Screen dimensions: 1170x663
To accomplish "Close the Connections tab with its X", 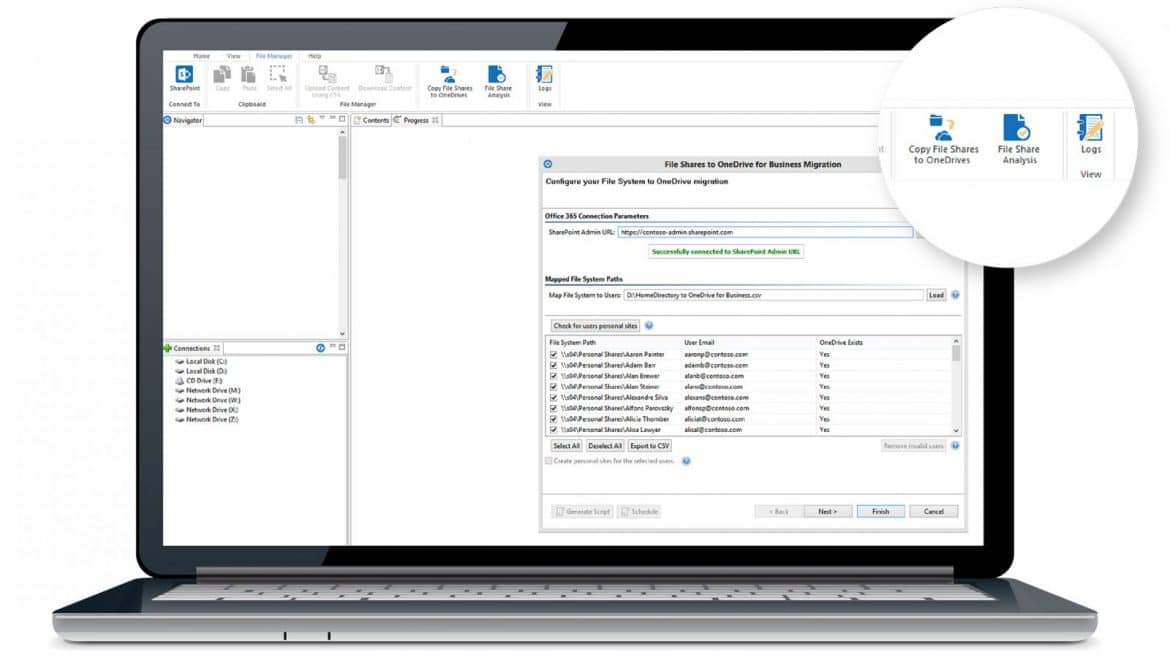I will (x=216, y=348).
